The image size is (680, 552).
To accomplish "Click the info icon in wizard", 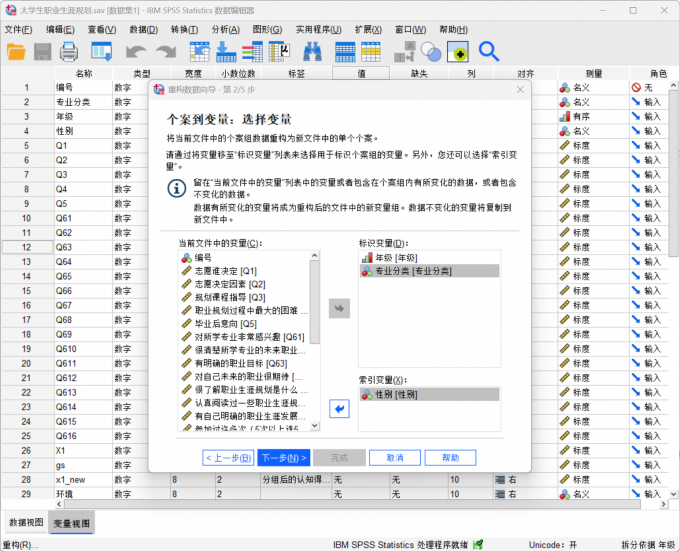I will pyautogui.click(x=177, y=189).
